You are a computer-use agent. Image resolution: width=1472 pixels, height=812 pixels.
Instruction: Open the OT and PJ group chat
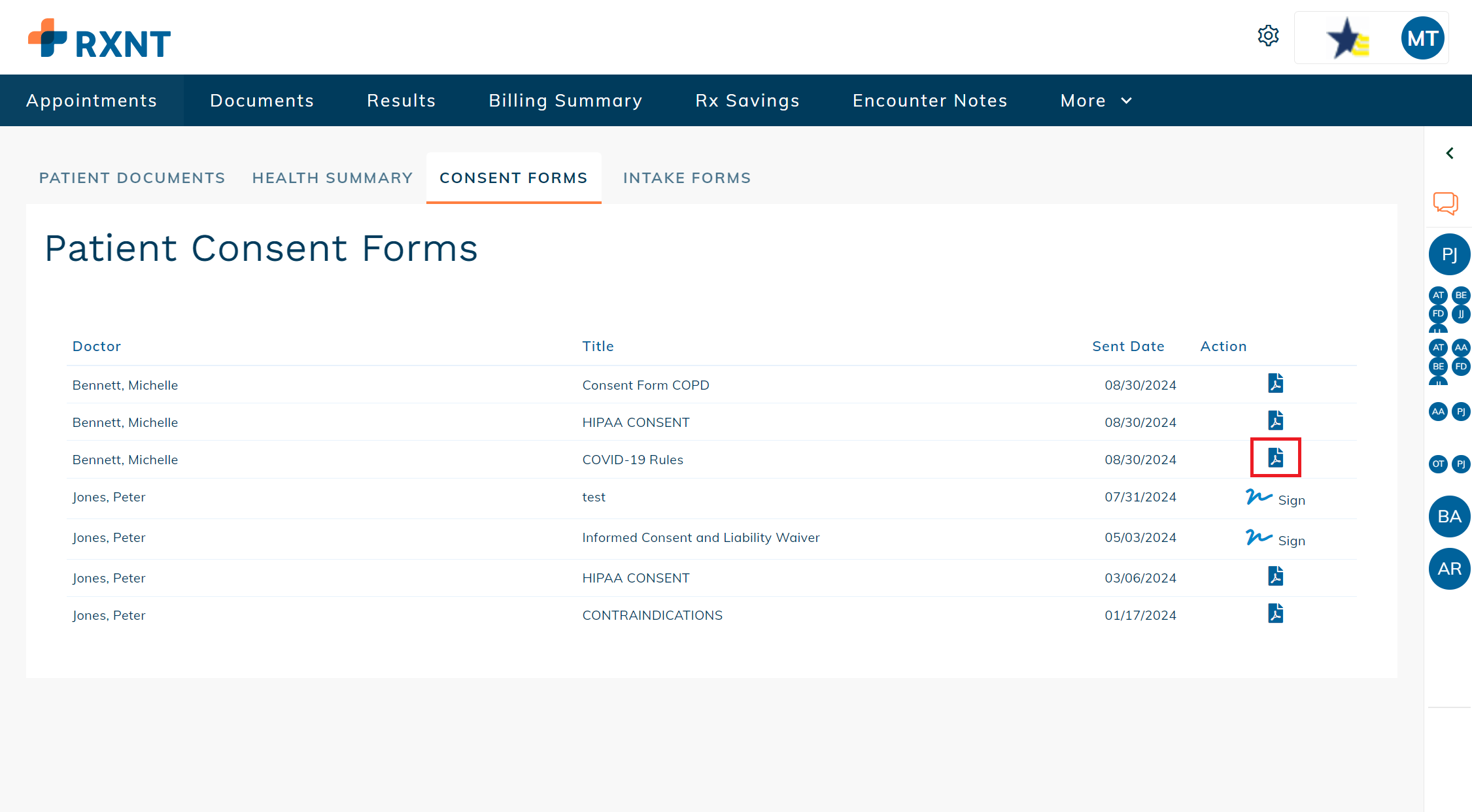click(x=1449, y=464)
